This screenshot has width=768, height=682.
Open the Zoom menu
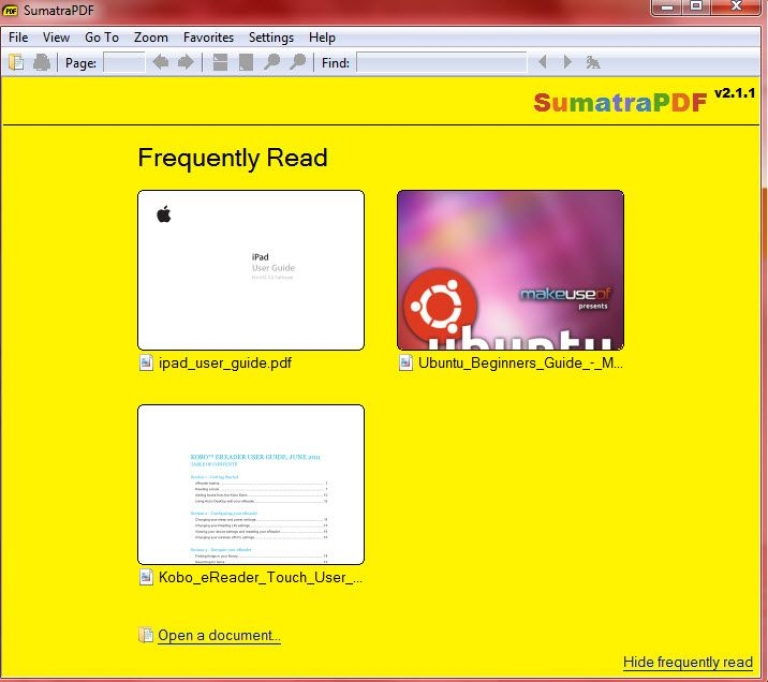click(x=151, y=37)
